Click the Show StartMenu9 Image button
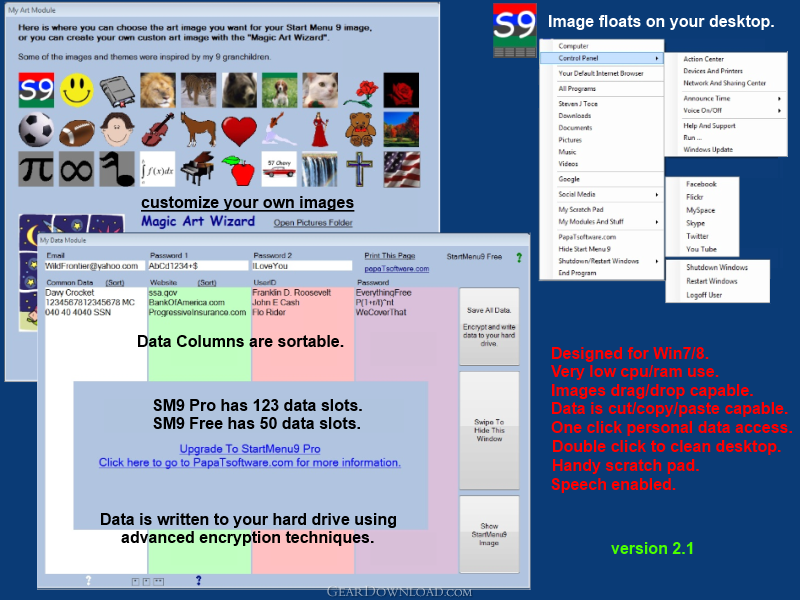The height and width of the screenshot is (600, 800). tap(489, 534)
